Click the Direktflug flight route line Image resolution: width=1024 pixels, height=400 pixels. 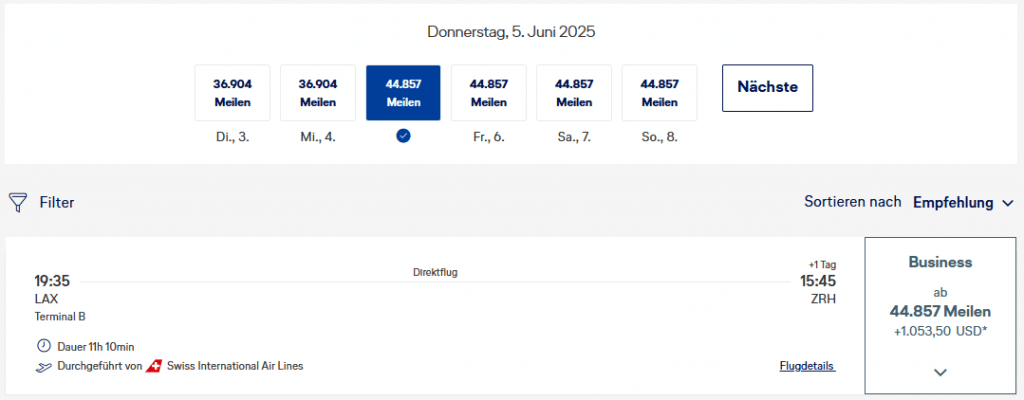click(435, 282)
